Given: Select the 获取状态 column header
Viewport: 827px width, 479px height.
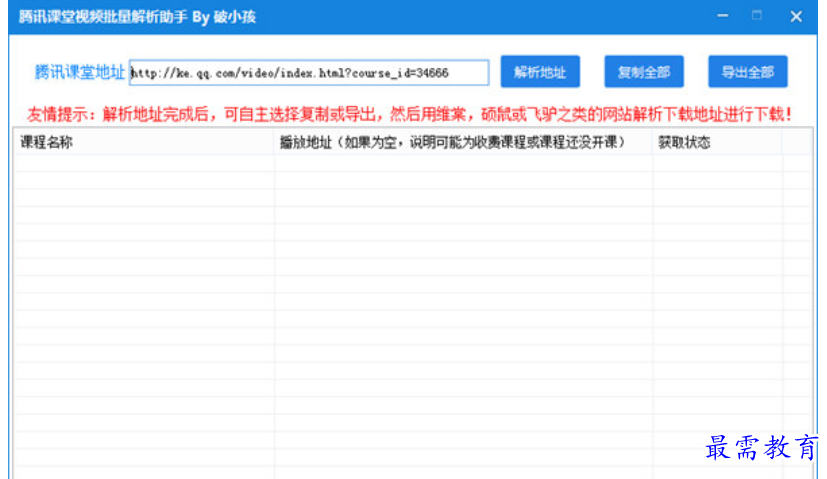Looking at the screenshot, I should click(717, 142).
